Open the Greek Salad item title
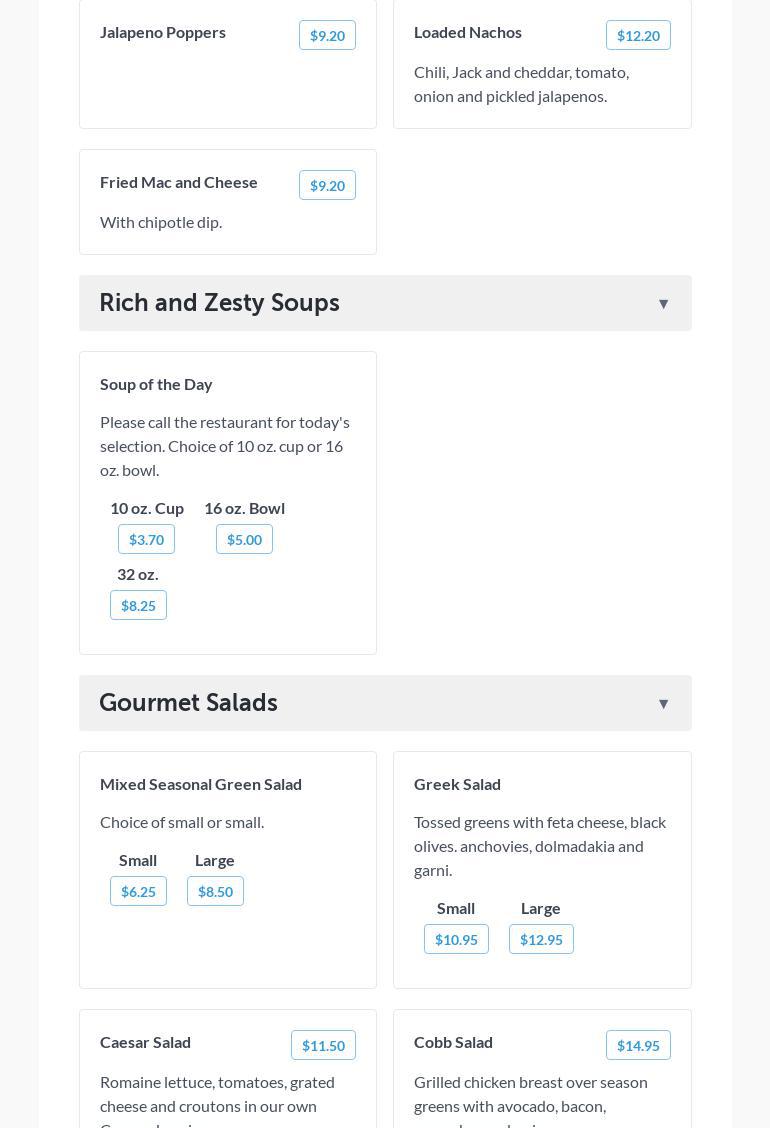This screenshot has height=1128, width=770. [457, 784]
